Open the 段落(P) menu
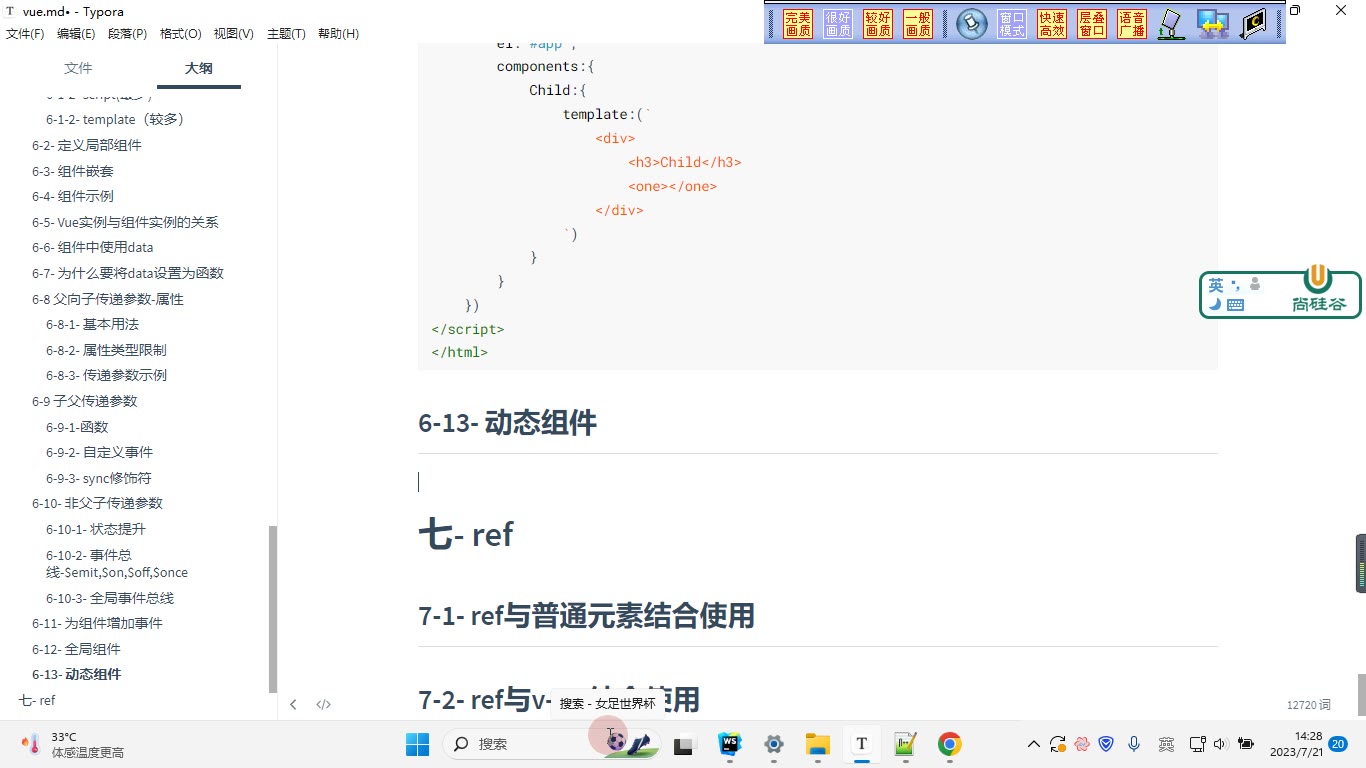 [127, 33]
